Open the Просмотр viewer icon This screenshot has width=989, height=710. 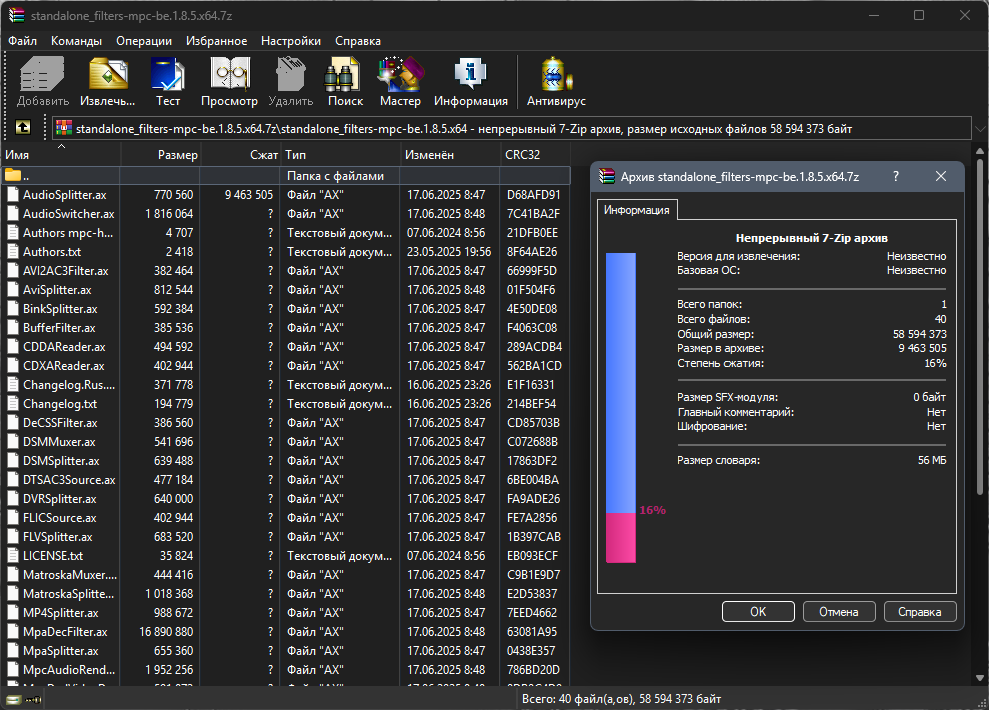pos(230,74)
